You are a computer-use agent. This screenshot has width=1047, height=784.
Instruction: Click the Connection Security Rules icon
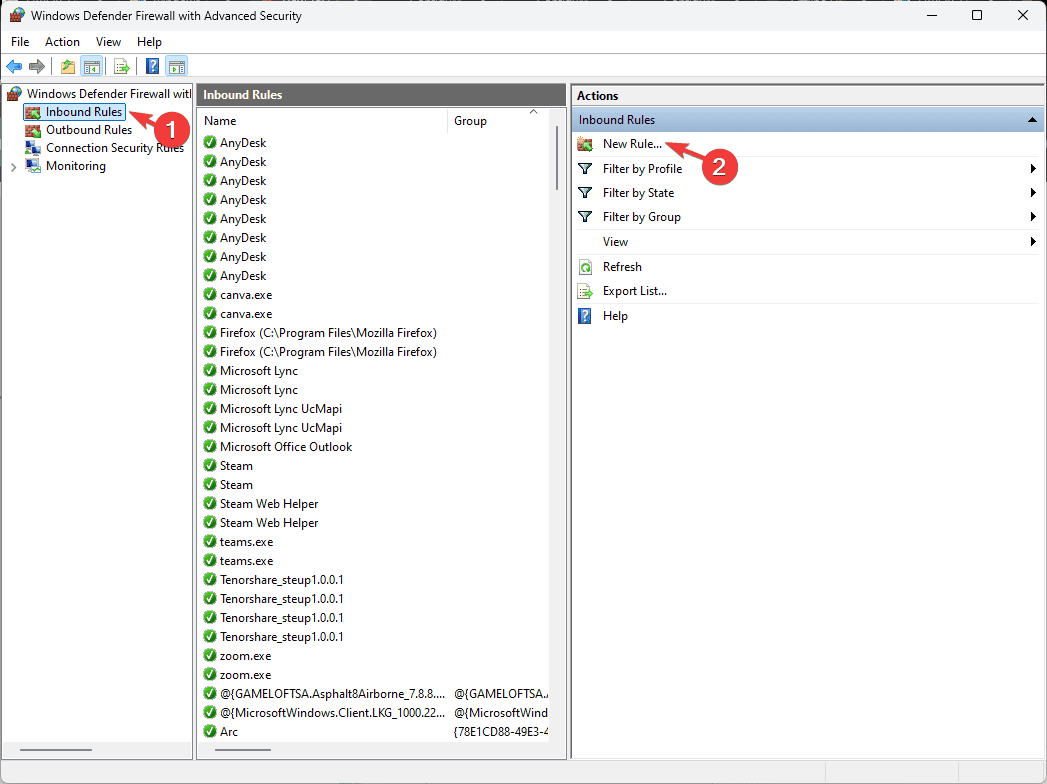click(x=33, y=148)
